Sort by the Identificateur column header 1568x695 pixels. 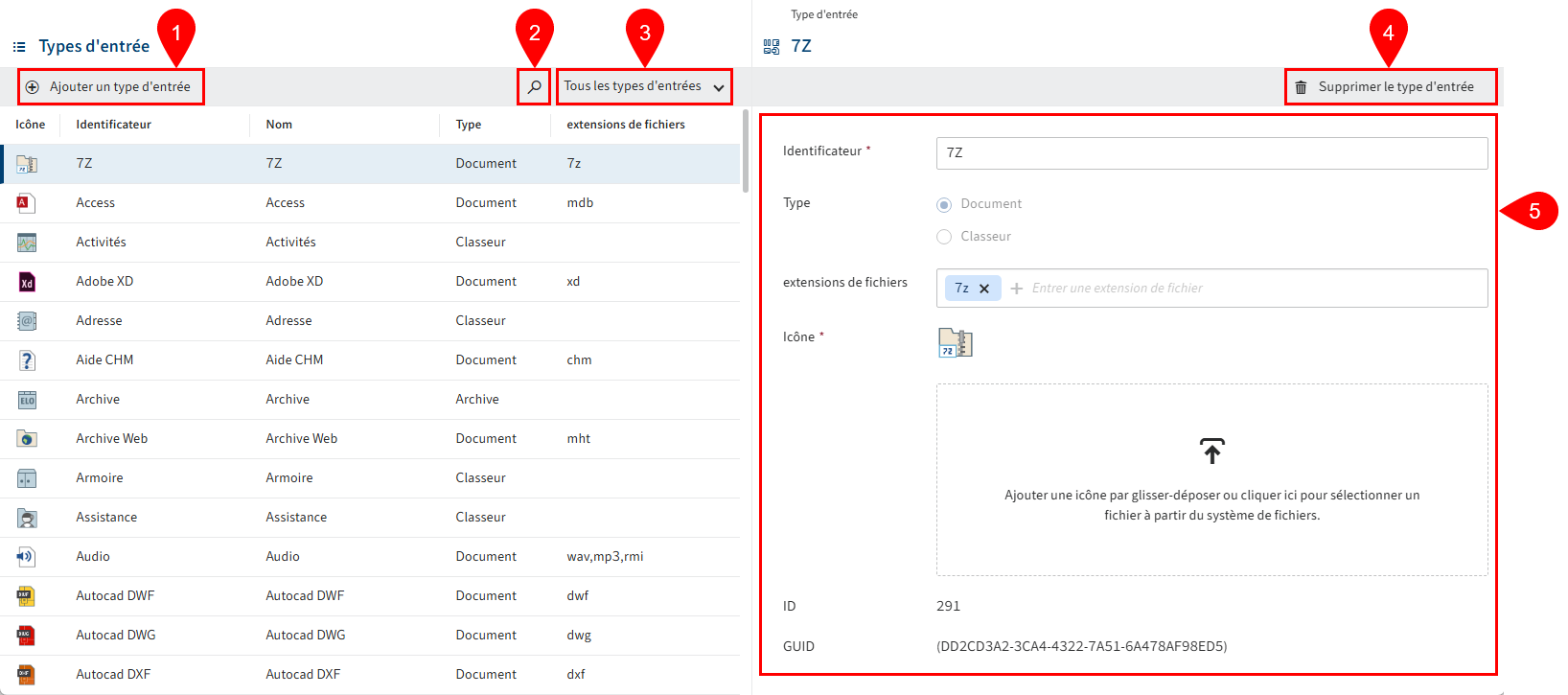114,125
